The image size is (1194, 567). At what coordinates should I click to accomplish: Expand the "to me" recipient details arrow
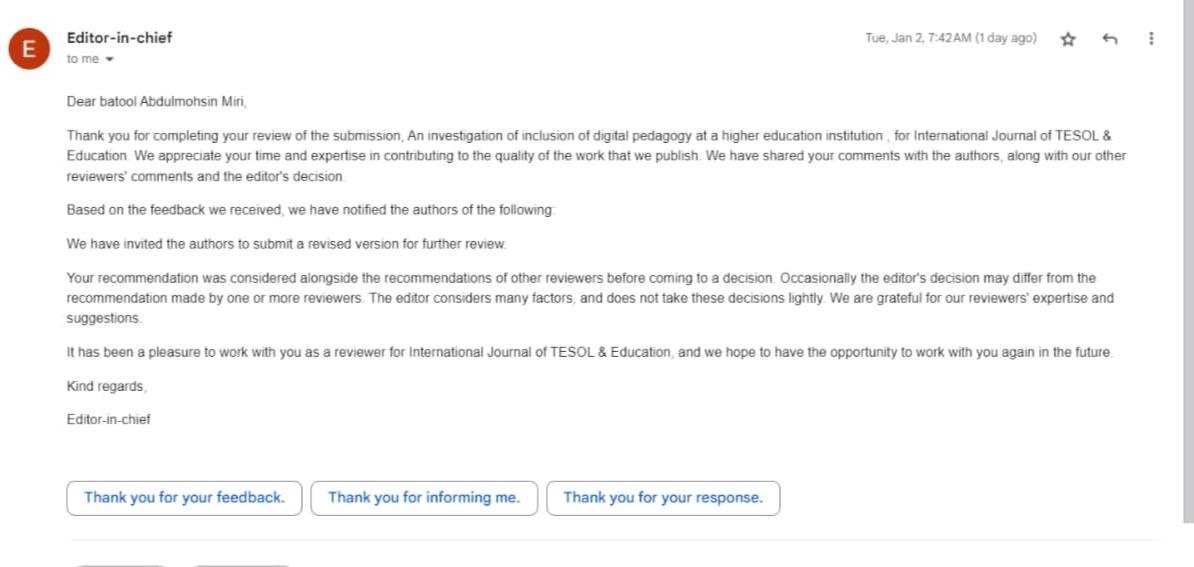coord(110,60)
